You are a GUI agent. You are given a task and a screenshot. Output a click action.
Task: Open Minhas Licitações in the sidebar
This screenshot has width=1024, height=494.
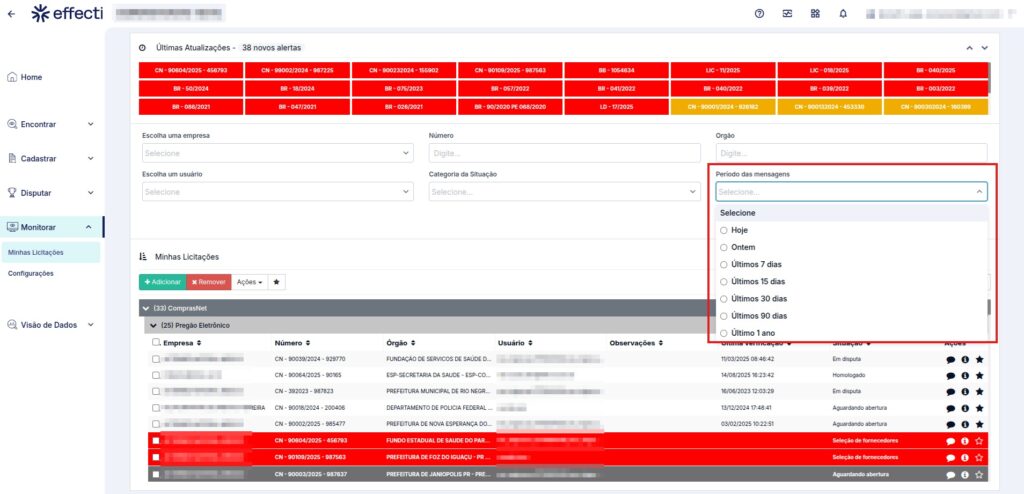[x=51, y=252]
